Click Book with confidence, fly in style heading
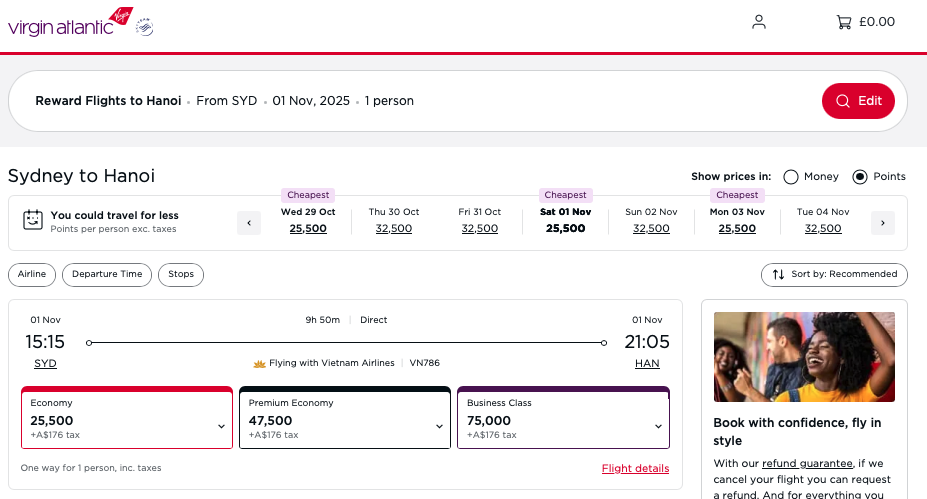The width and height of the screenshot is (927, 499). 797,432
